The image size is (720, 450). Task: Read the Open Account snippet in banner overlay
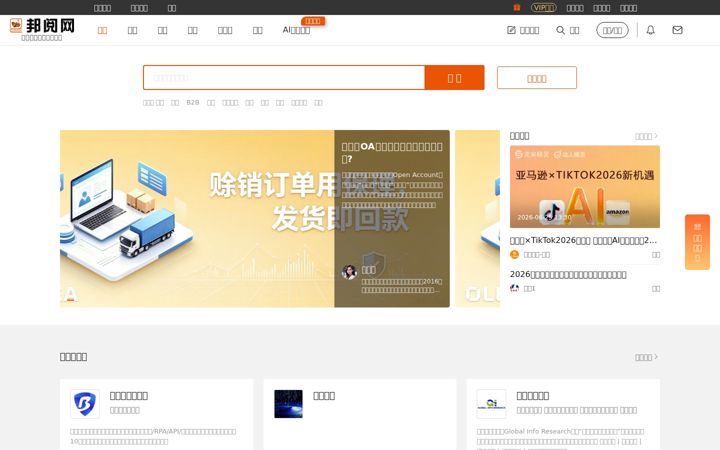392,190
